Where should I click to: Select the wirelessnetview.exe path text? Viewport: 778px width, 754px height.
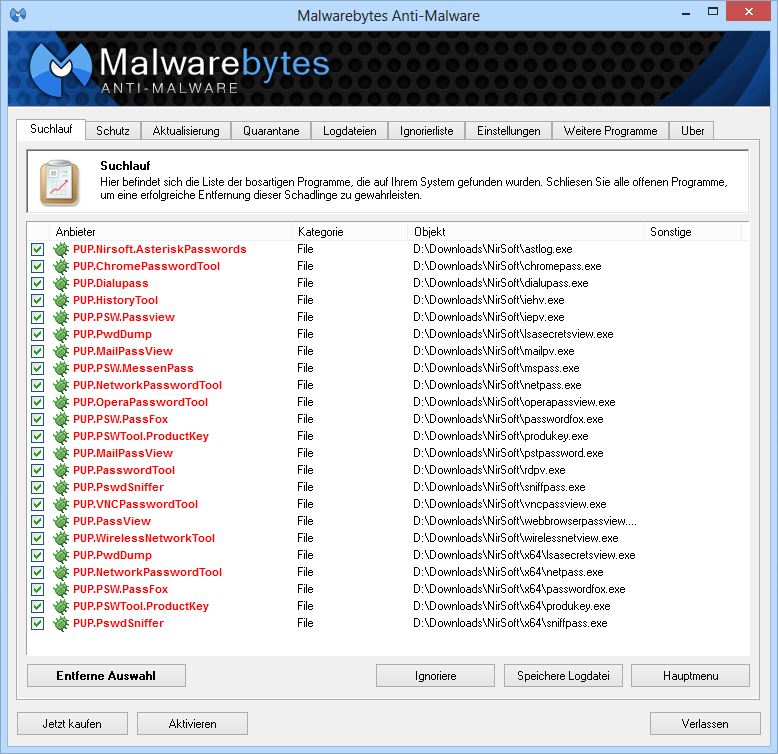(516, 538)
